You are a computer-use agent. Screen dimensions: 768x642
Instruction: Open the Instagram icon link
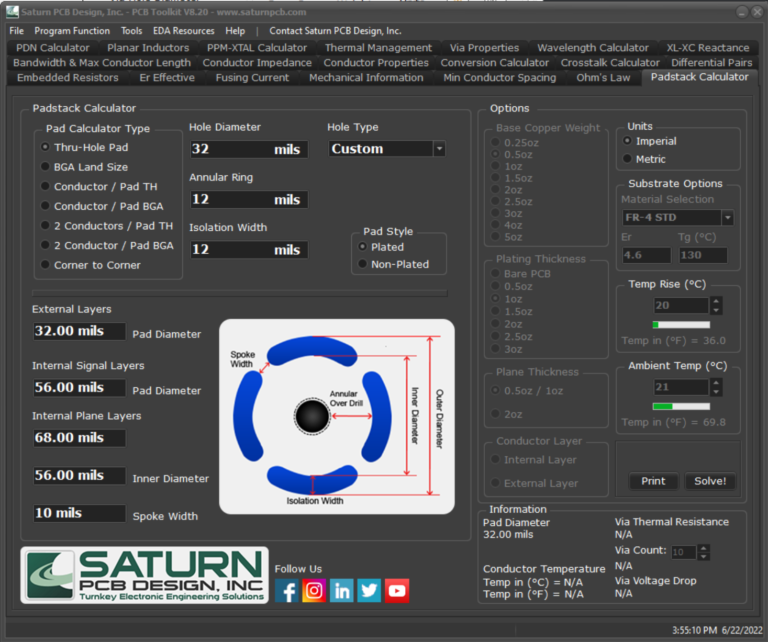314,591
